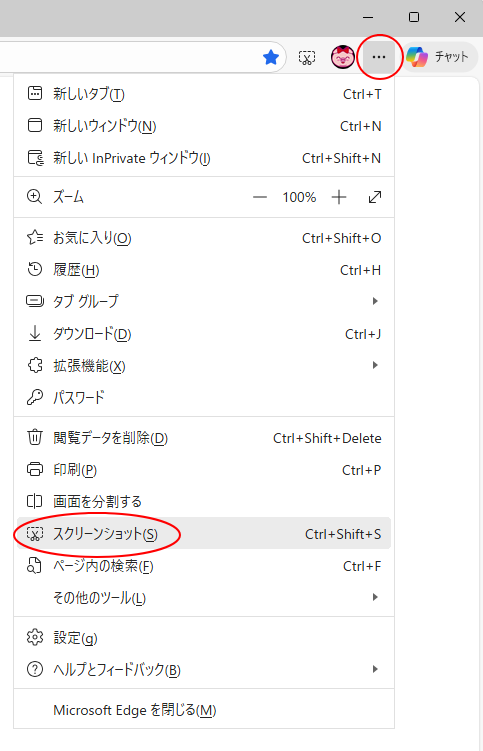Expand ヘルプとフィードバック(B) submenu arrow
This screenshot has width=483, height=751.
[x=375, y=670]
